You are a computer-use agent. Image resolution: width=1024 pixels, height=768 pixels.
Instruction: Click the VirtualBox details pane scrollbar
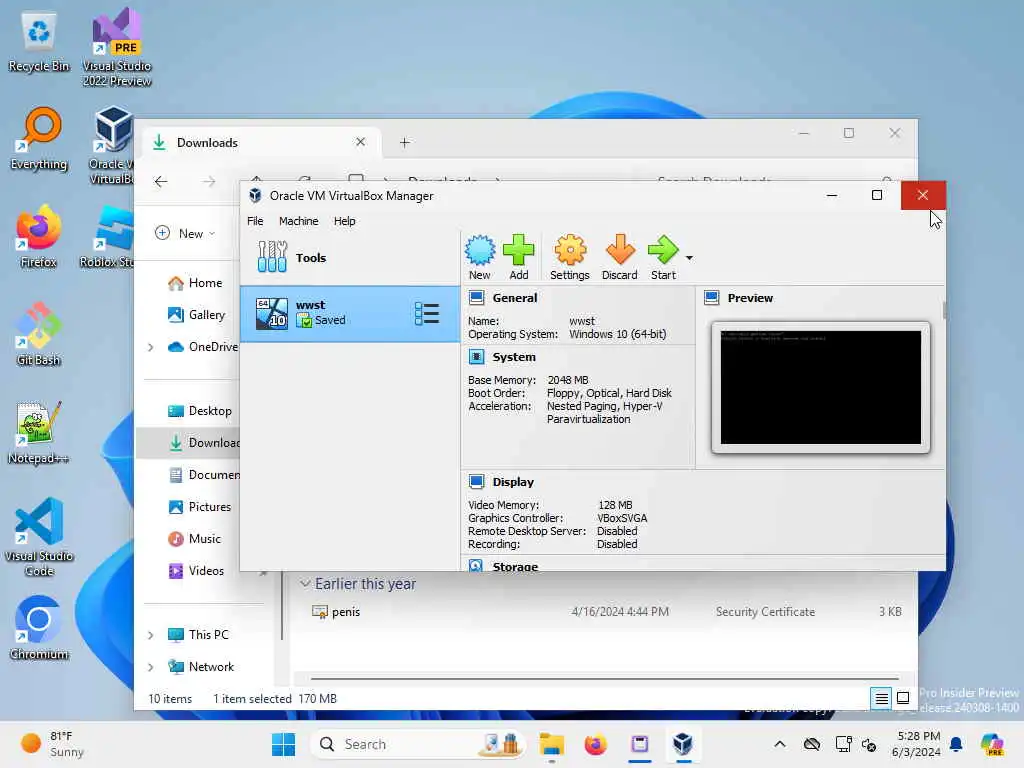[944, 311]
